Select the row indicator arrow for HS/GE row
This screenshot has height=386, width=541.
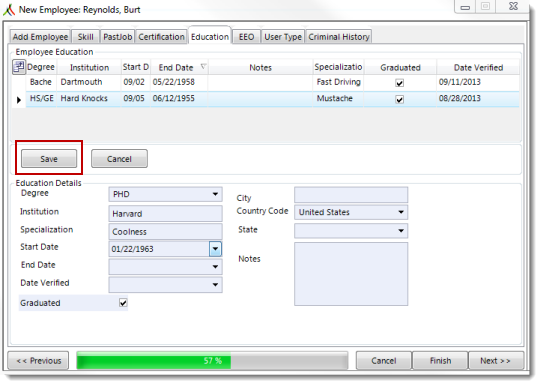click(19, 100)
